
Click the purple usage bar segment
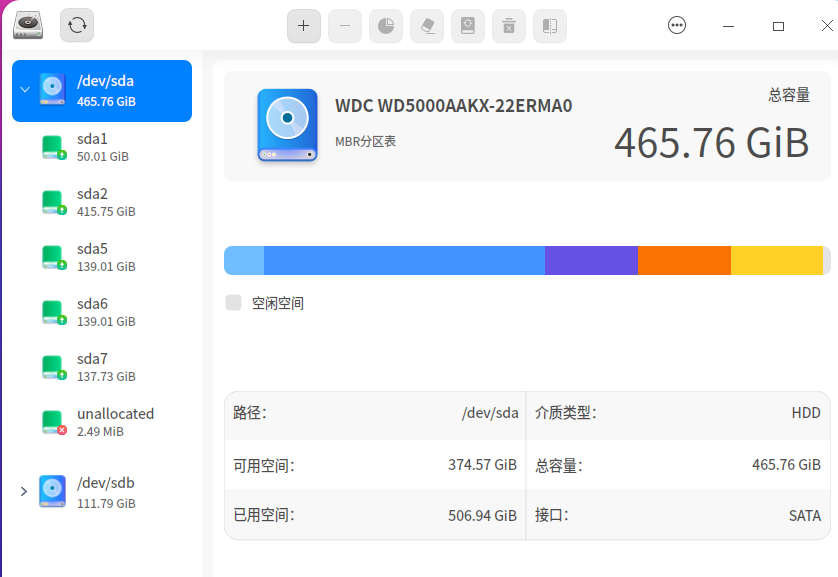click(x=592, y=260)
